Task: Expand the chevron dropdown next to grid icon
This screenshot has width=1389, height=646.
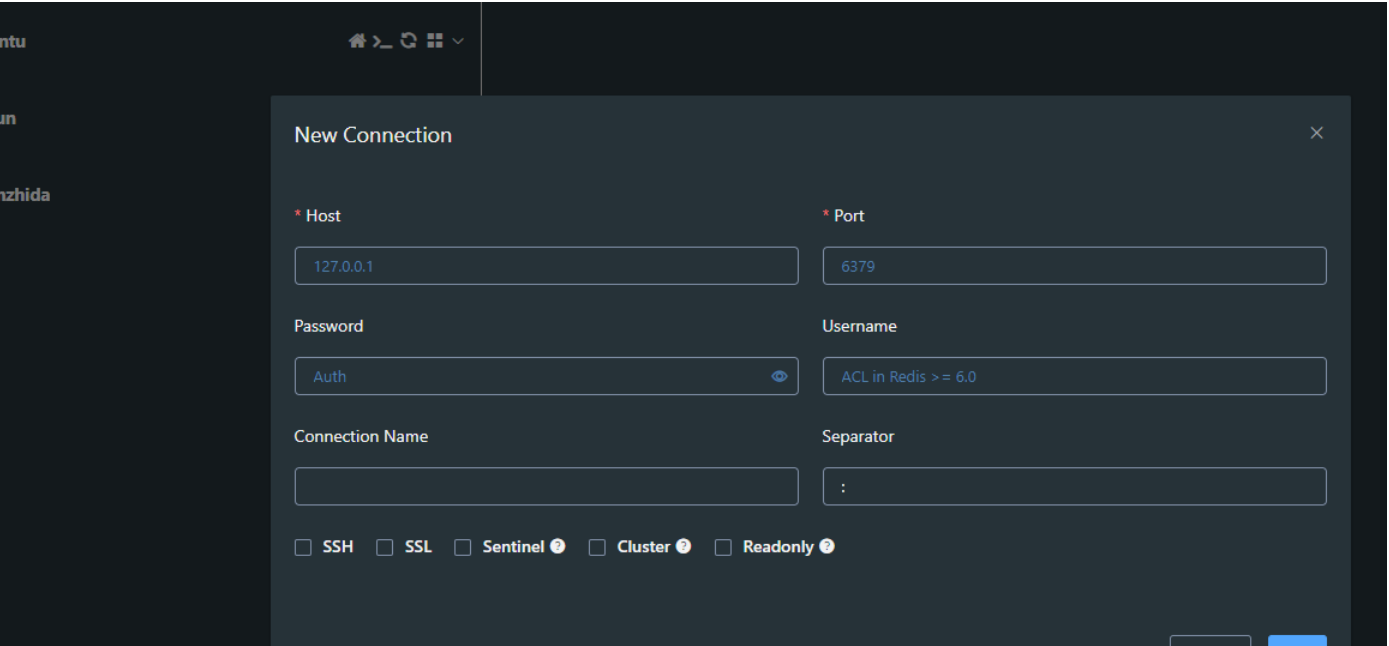Action: click(x=458, y=41)
